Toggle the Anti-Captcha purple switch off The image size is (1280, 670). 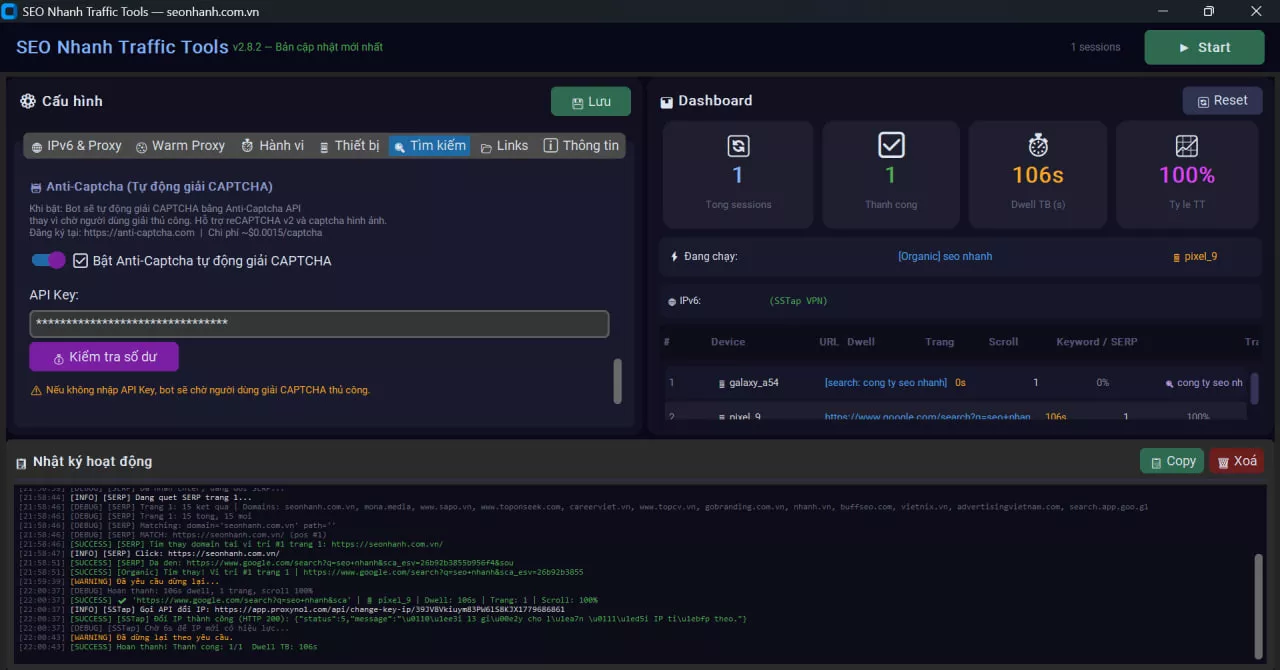49,260
